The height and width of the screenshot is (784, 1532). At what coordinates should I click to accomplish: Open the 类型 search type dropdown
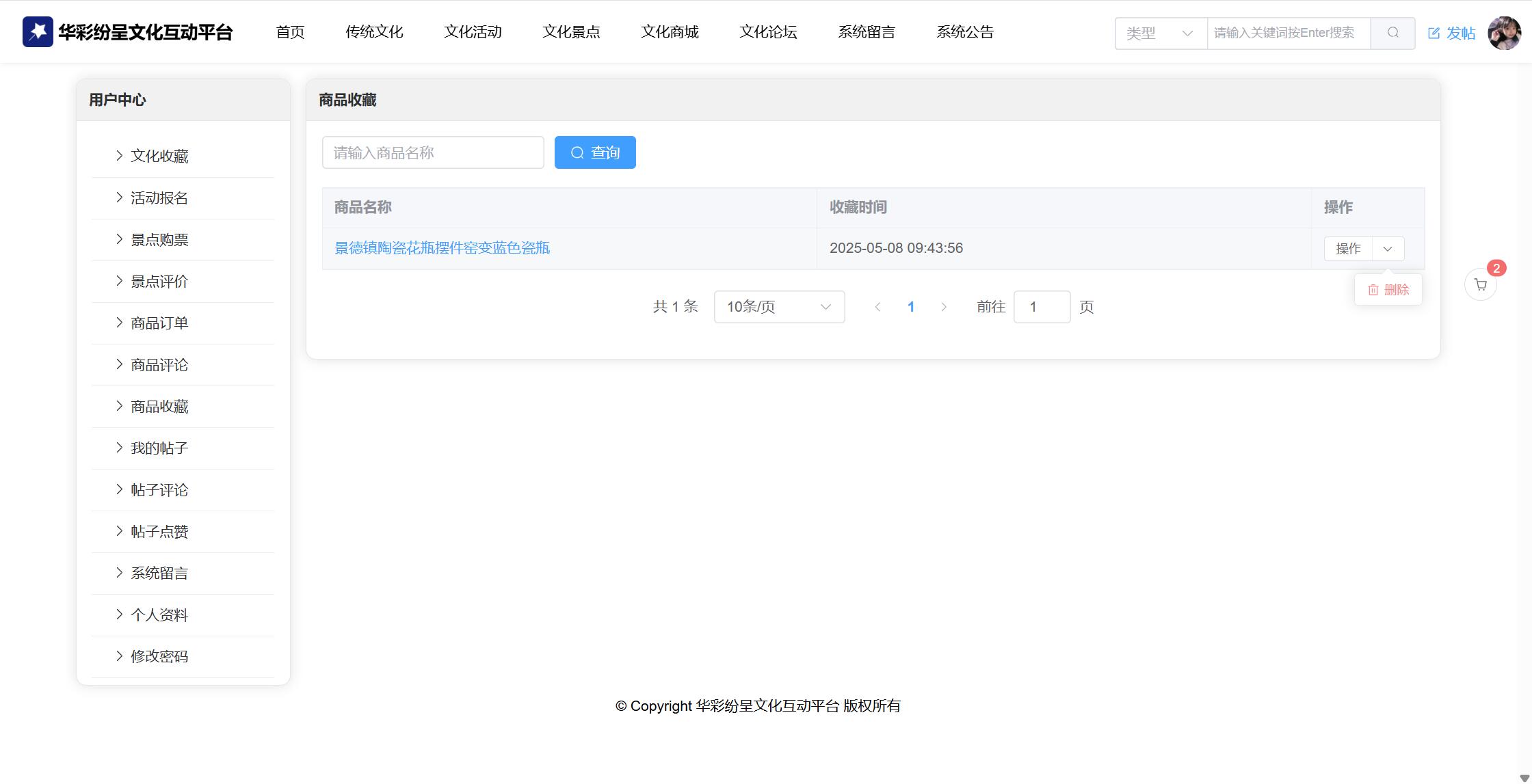point(1161,33)
